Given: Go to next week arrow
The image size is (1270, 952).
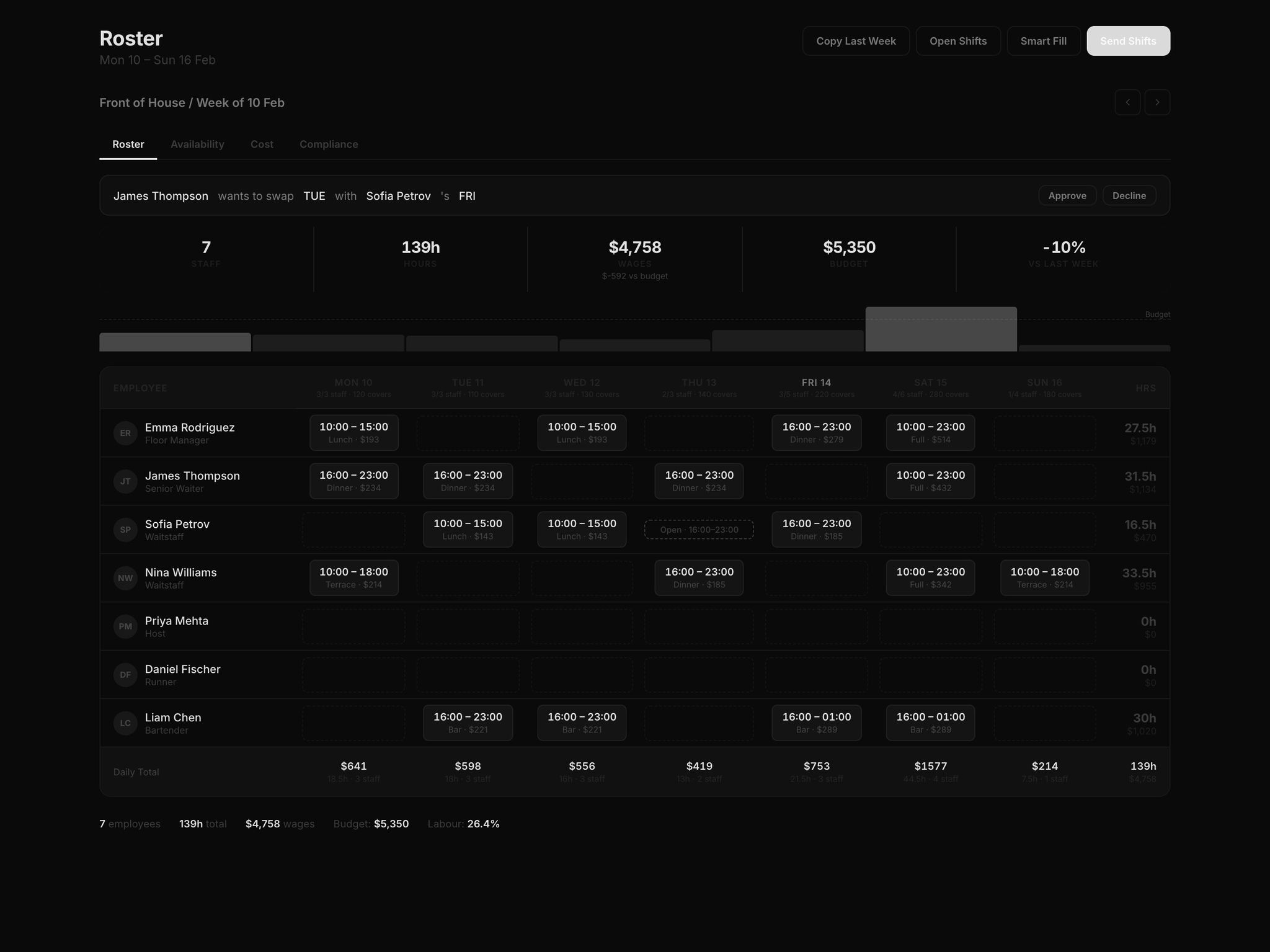Looking at the screenshot, I should tap(1157, 102).
